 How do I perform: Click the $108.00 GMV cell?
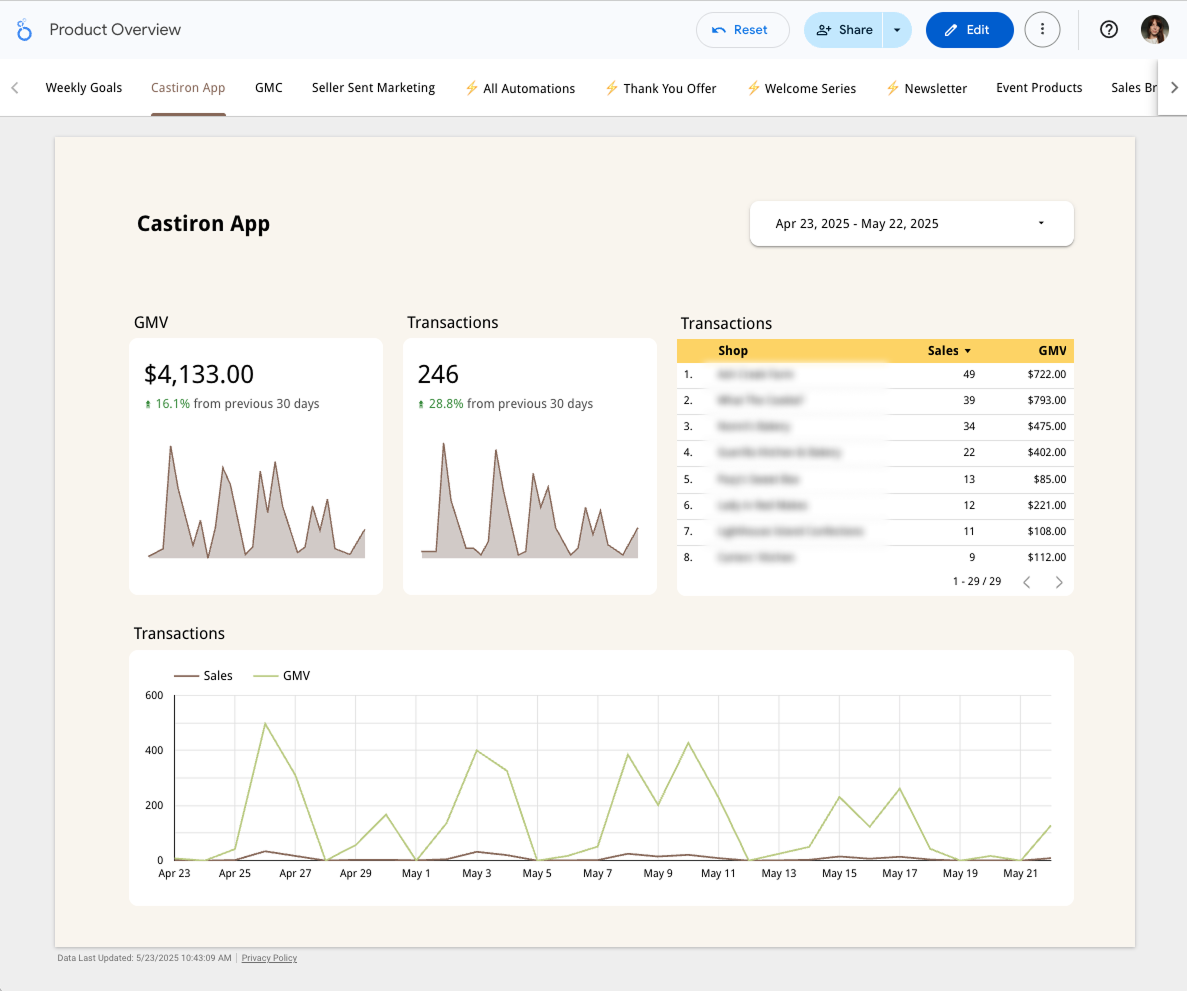pos(1047,531)
